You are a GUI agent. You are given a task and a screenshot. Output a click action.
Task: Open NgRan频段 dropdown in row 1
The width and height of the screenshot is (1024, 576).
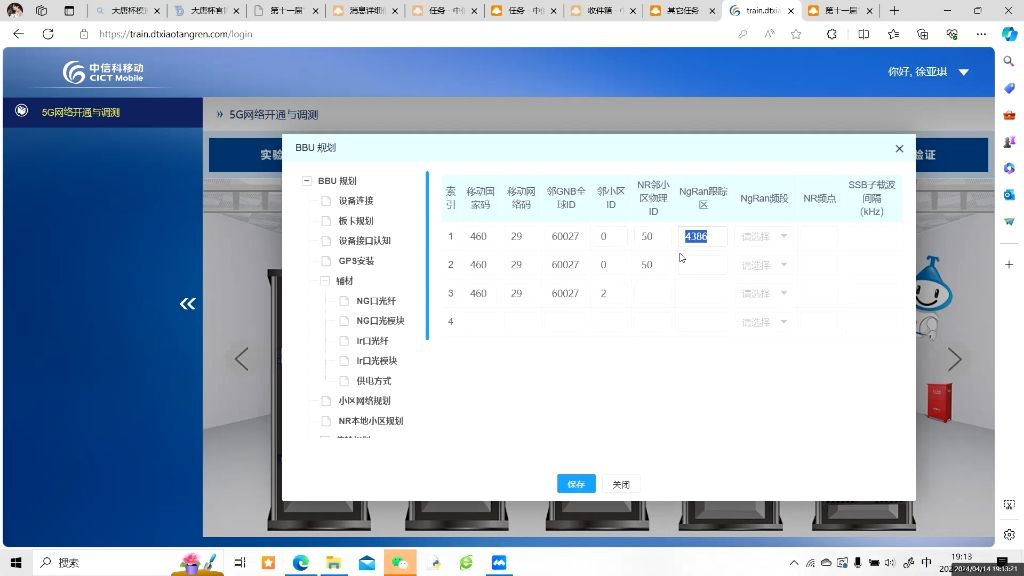764,236
